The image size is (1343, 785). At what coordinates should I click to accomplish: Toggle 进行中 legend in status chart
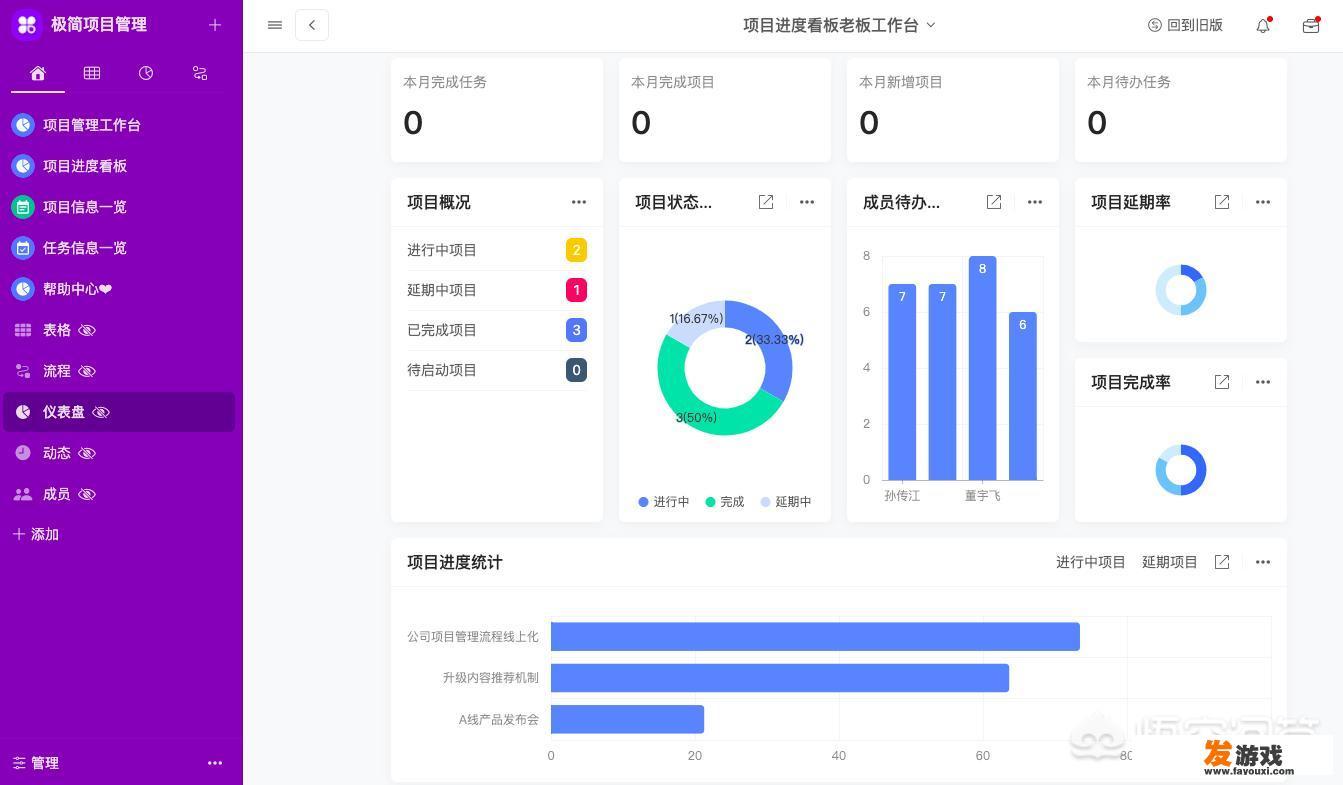664,502
